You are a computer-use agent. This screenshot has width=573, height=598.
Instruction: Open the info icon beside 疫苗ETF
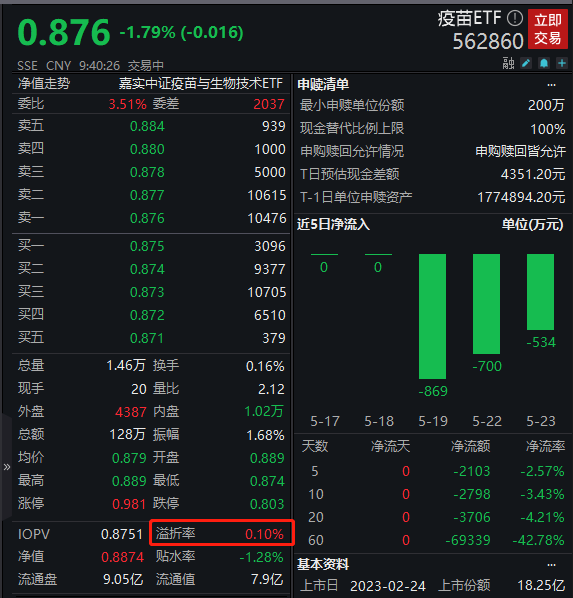[x=515, y=18]
